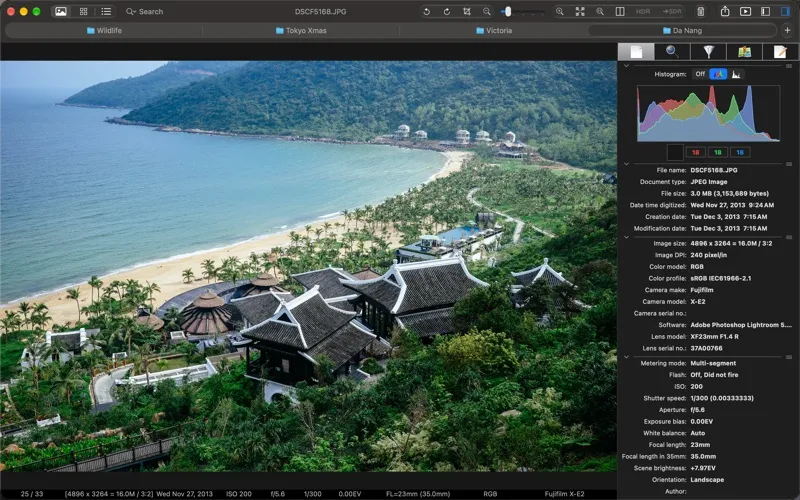Click status bar ISO 200 entry

239,494
